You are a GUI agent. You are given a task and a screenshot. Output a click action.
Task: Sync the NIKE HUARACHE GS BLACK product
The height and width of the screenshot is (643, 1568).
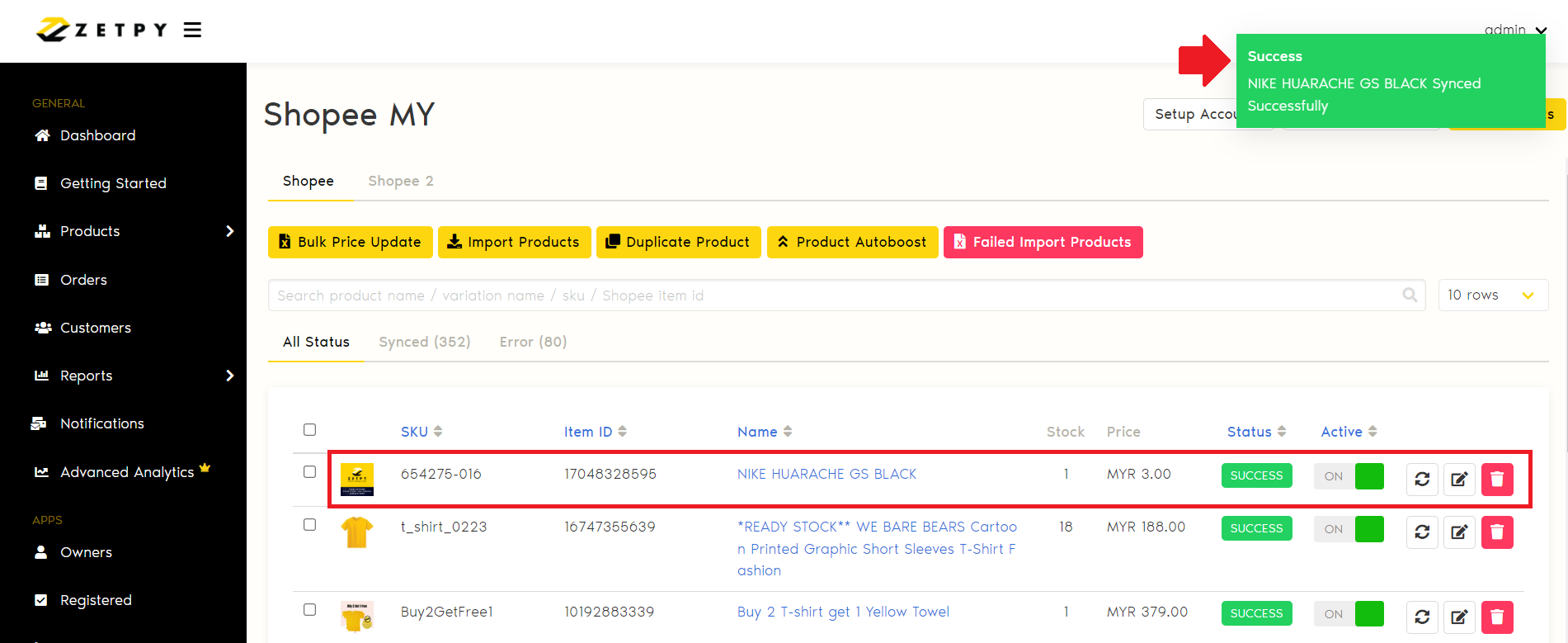1422,479
